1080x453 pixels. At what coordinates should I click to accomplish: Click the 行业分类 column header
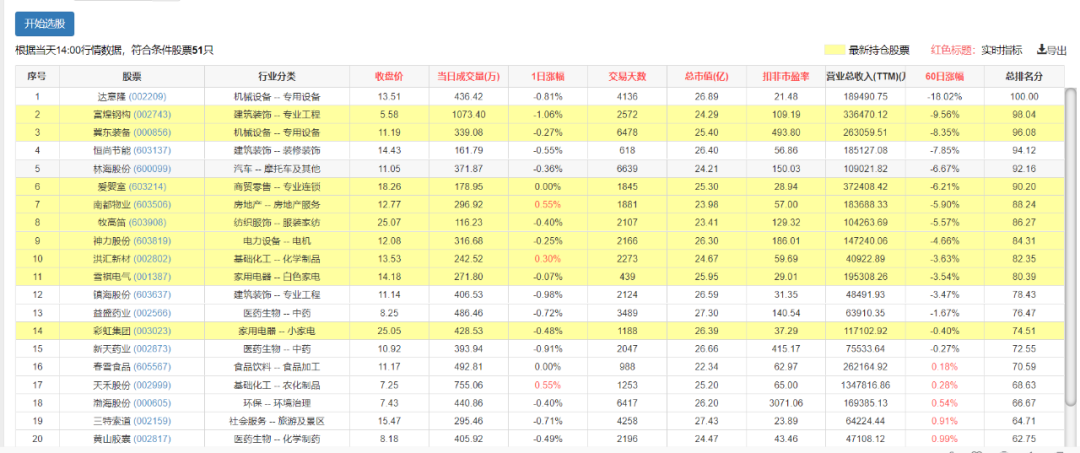tap(278, 76)
